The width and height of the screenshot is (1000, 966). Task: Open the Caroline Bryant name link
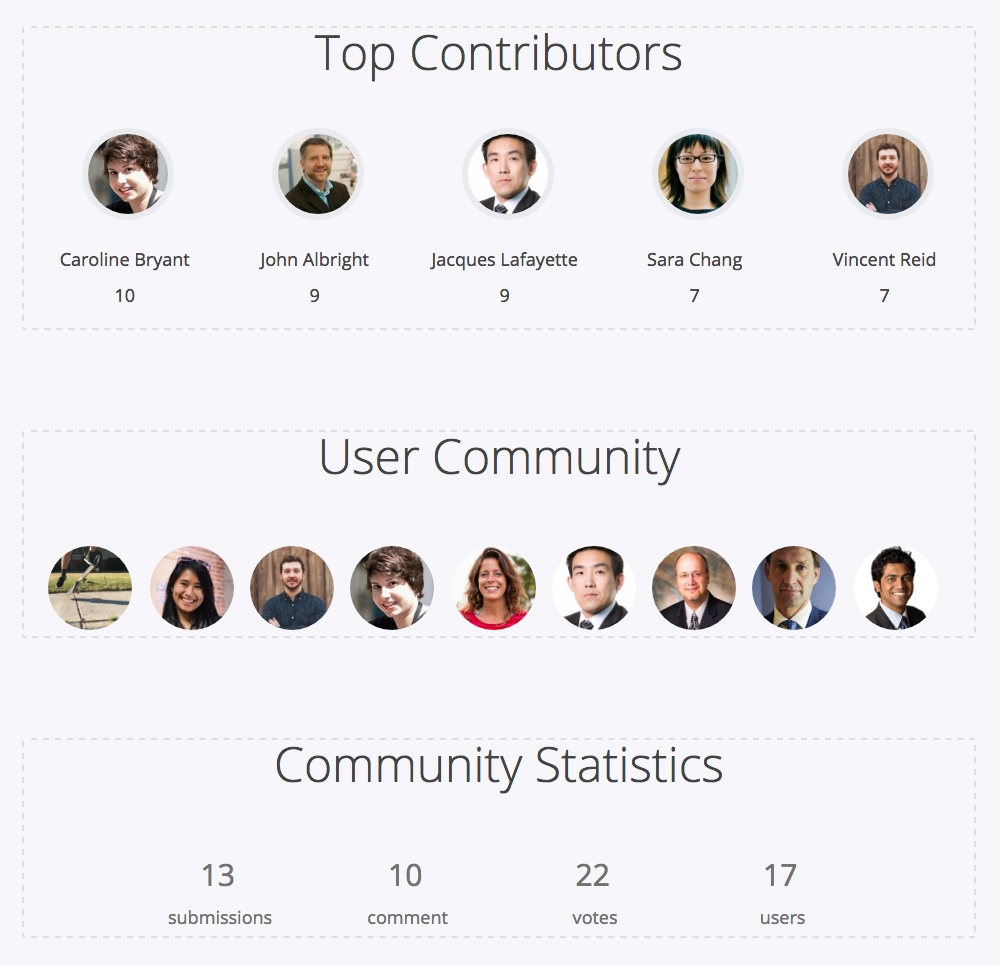[x=124, y=260]
